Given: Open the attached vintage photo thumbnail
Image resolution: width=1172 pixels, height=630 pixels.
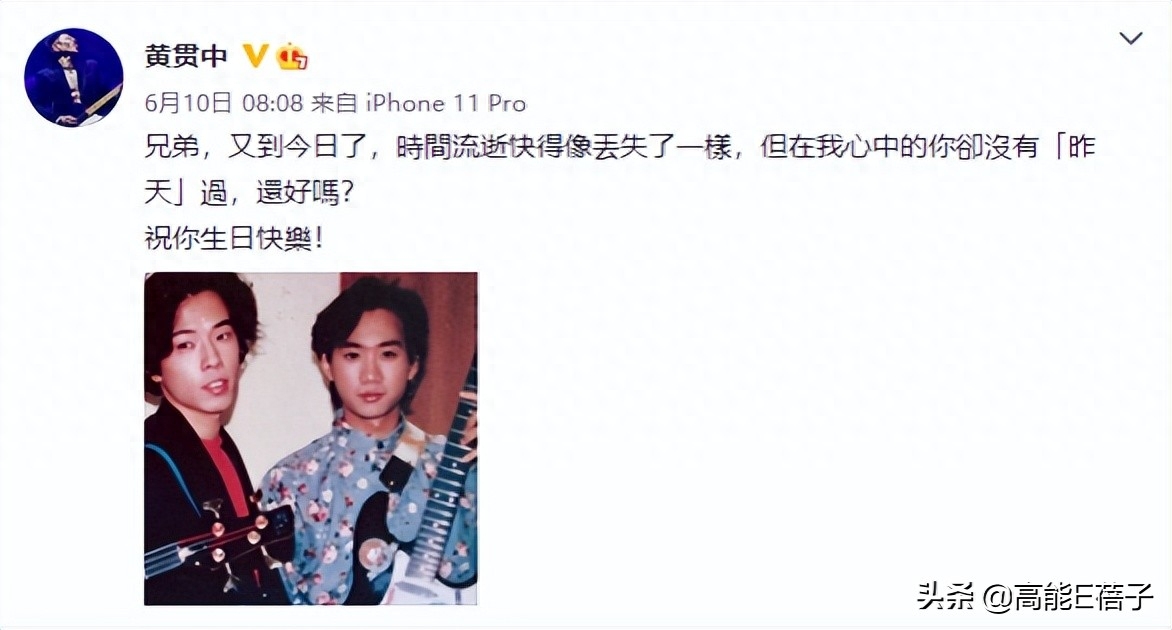Looking at the screenshot, I should [x=311, y=439].
